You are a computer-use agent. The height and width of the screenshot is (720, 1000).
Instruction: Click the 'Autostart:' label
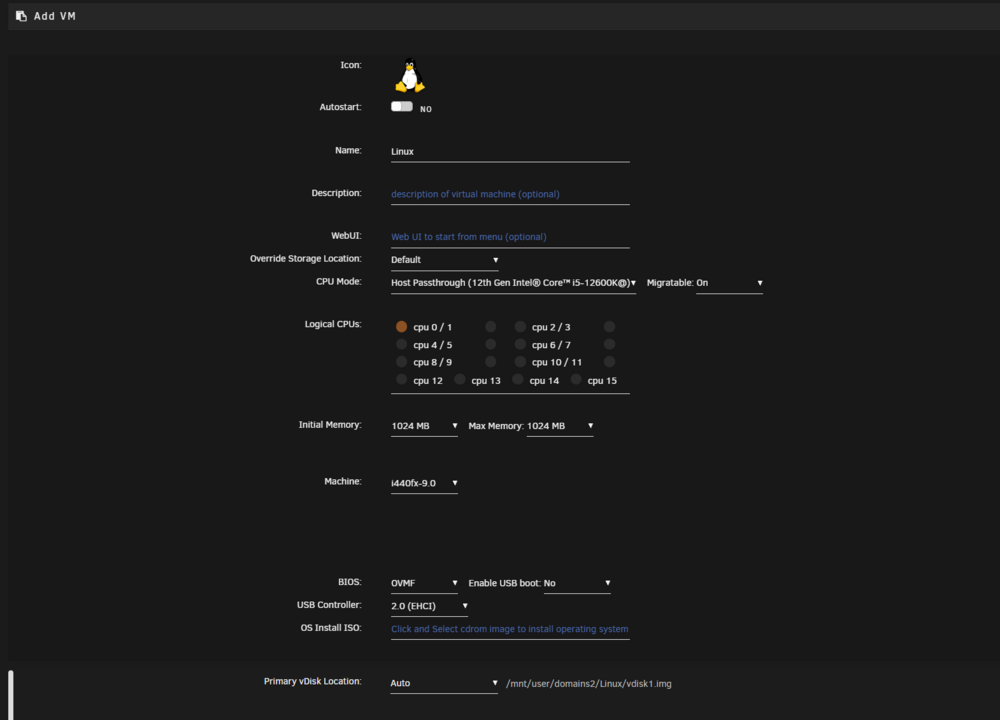click(341, 107)
